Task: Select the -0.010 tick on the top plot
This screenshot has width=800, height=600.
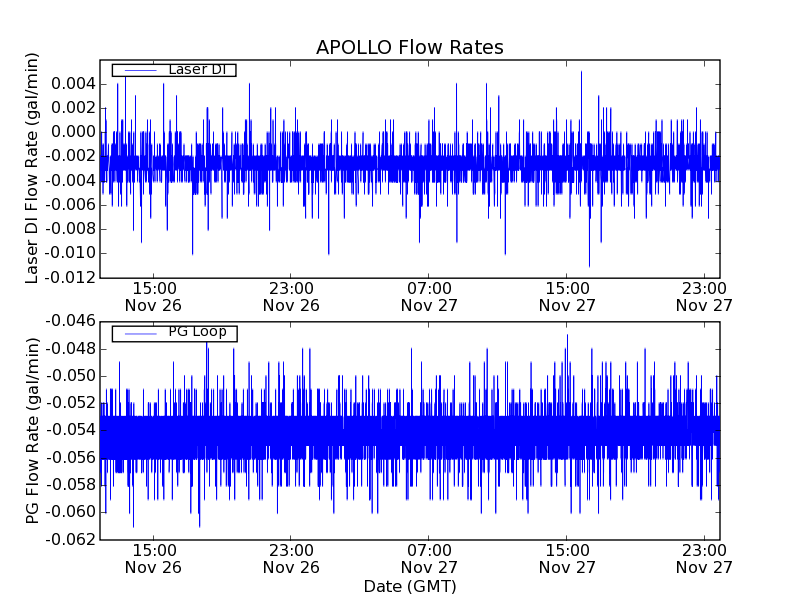Action: tap(70, 253)
